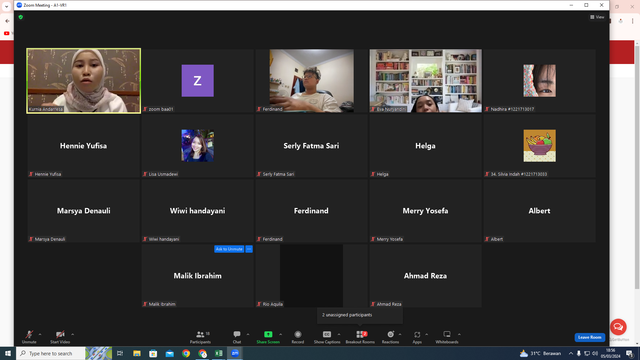The image size is (640, 360).
Task: Select Nadhira #1221713017 tile
Action: (539, 81)
